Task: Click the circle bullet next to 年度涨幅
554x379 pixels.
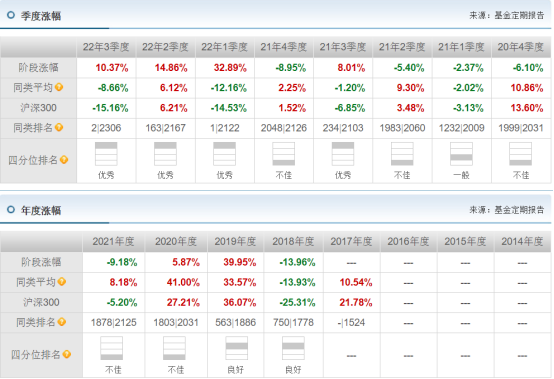Action: pyautogui.click(x=11, y=209)
